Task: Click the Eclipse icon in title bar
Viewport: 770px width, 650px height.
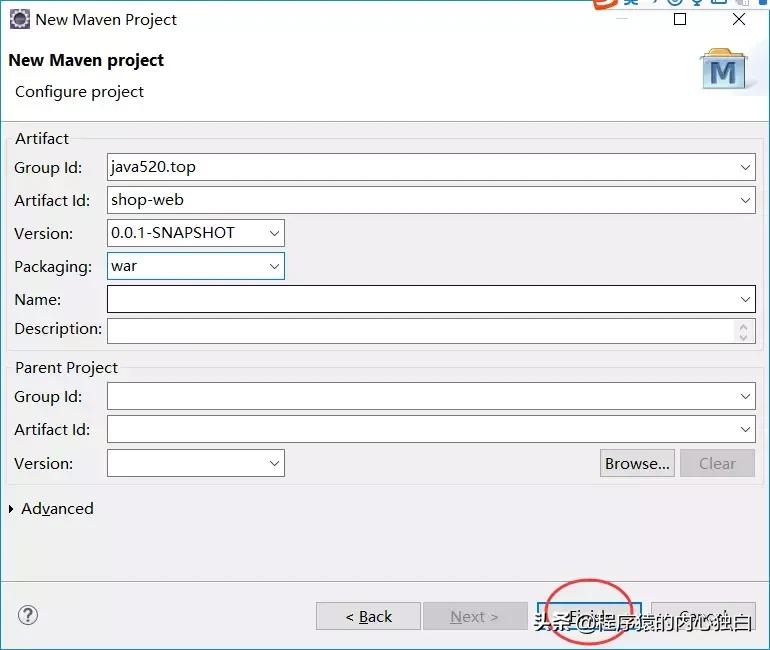Action: (20, 20)
